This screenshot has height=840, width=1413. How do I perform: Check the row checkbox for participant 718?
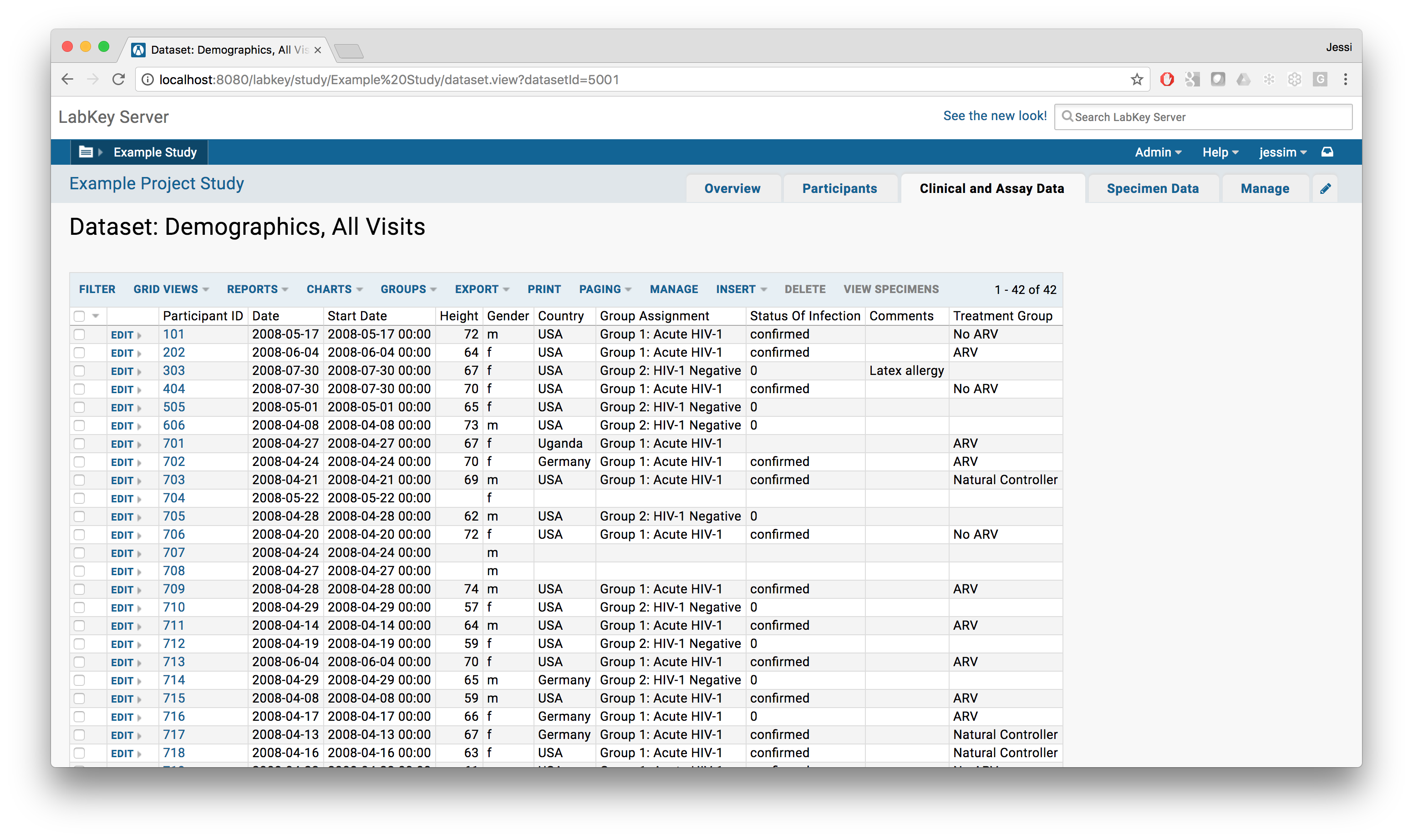(x=79, y=753)
